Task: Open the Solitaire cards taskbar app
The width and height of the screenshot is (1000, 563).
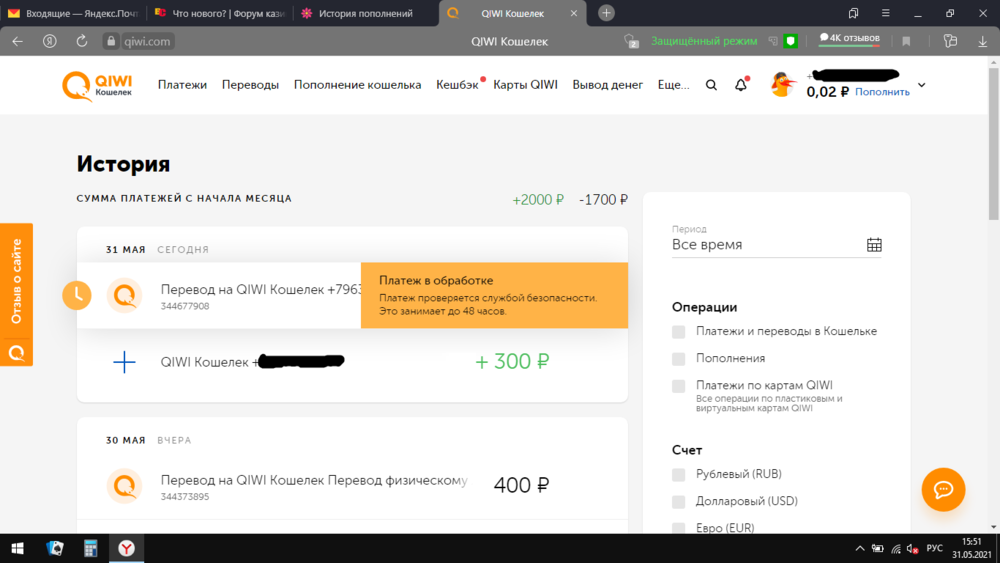Action: pyautogui.click(x=55, y=548)
